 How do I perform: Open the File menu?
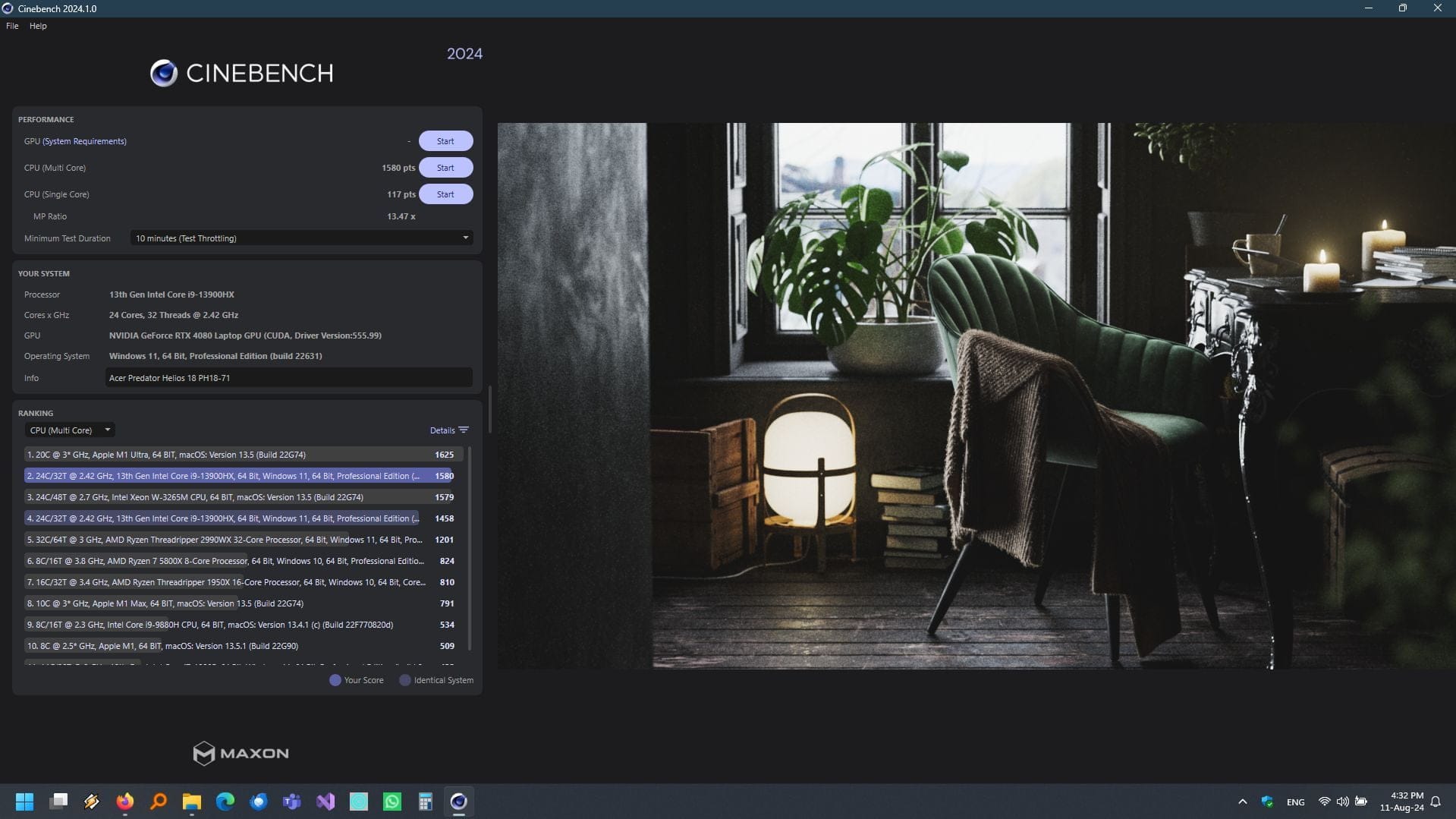click(x=12, y=26)
